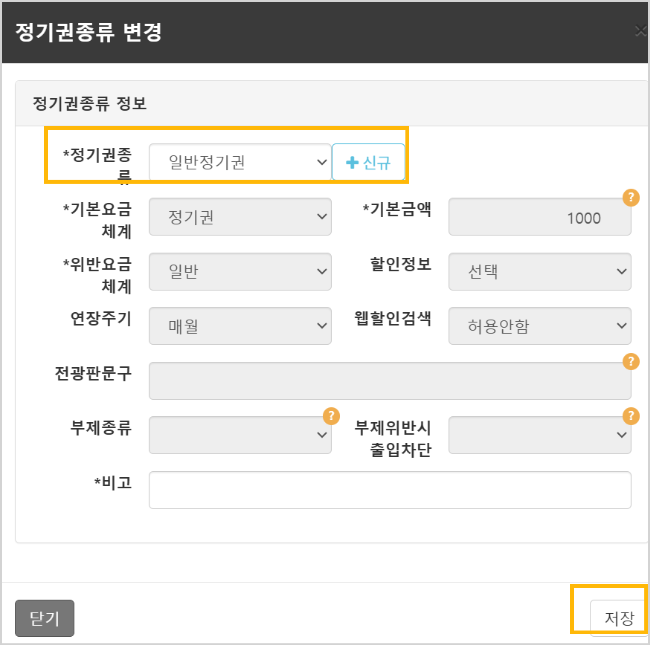Click the *비고 label

tap(113, 482)
